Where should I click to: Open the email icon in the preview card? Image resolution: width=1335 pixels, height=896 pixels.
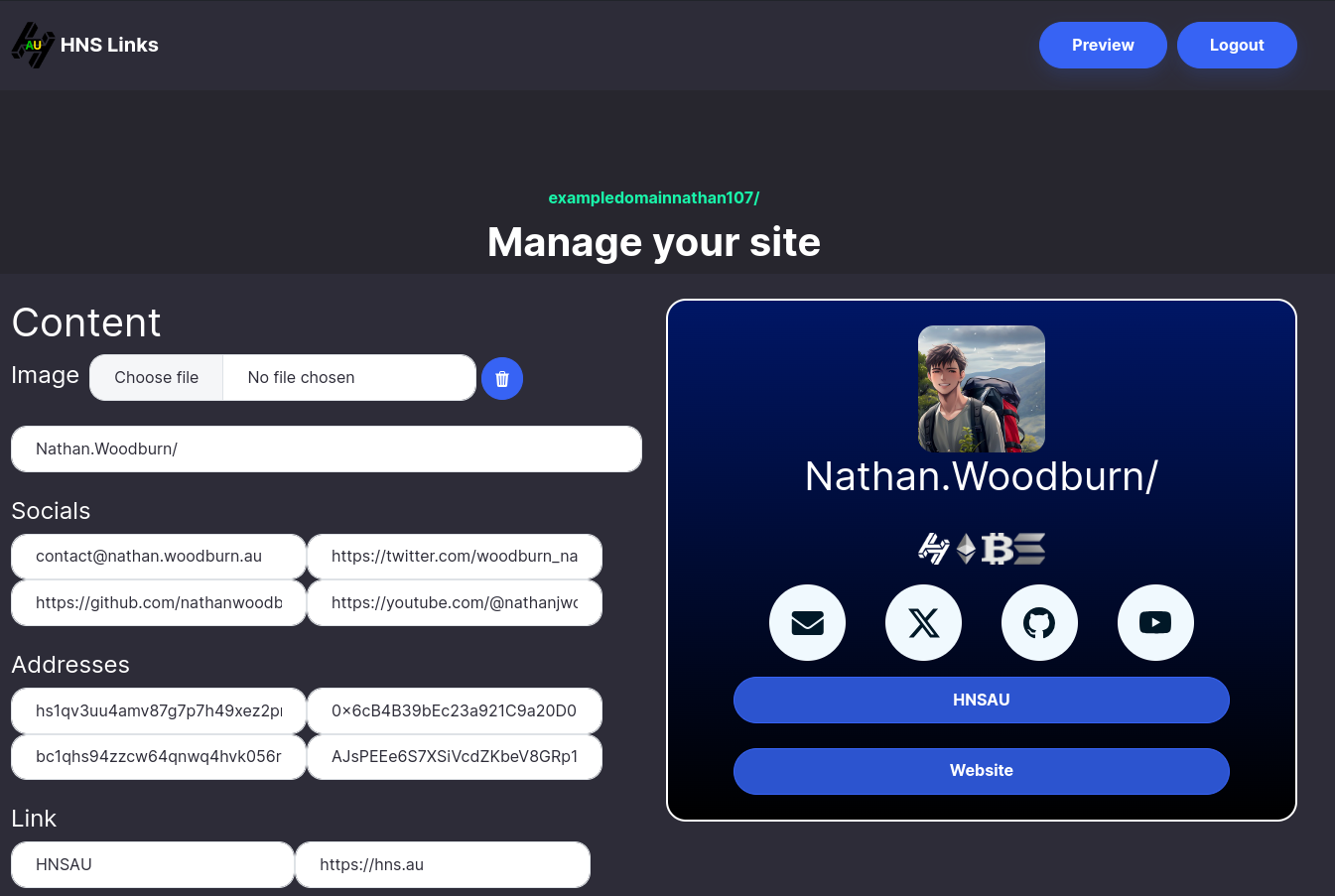pos(807,623)
